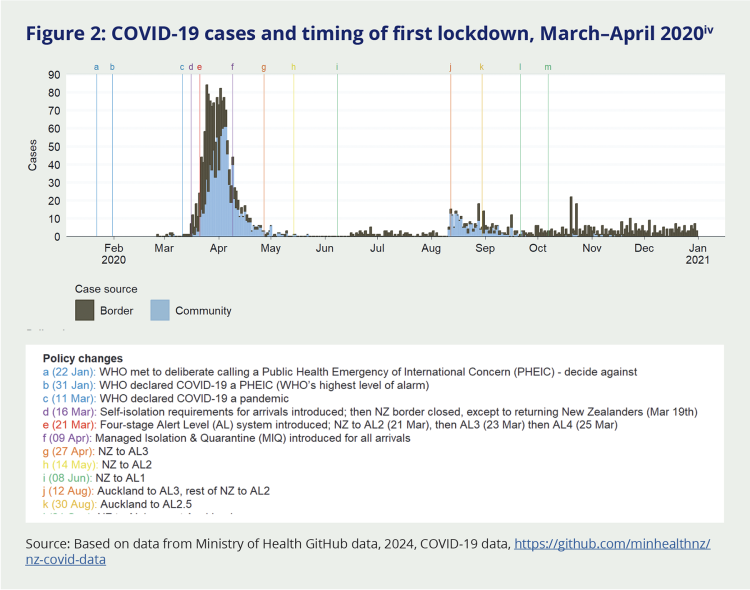Select timeline marker 'j' above the chart
The height and width of the screenshot is (590, 750).
click(450, 67)
